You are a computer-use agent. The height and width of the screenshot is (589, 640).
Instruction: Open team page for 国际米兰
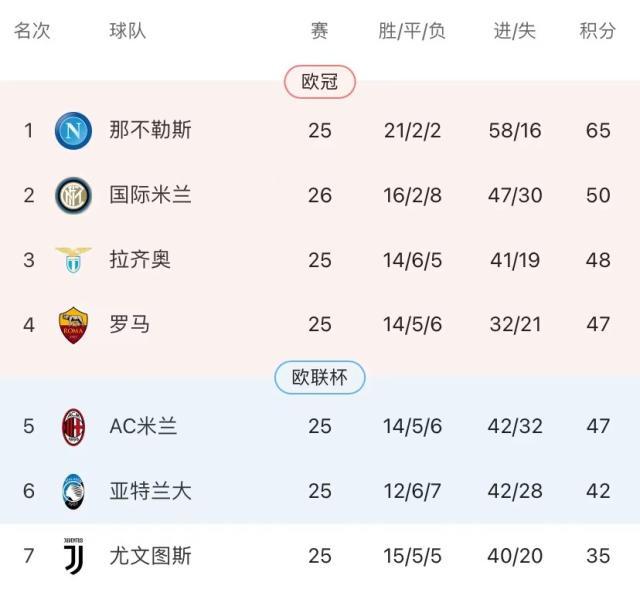[x=151, y=194]
